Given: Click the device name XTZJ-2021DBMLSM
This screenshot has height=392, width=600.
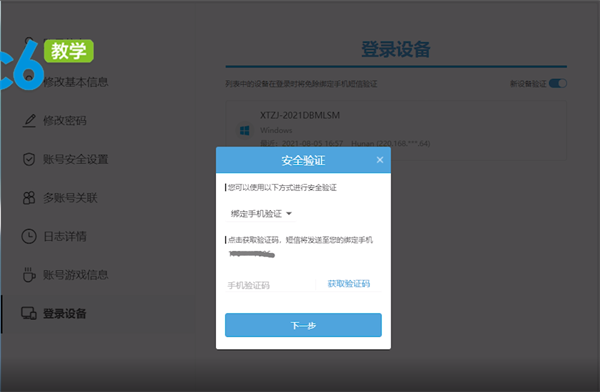Looking at the screenshot, I should tap(300, 115).
